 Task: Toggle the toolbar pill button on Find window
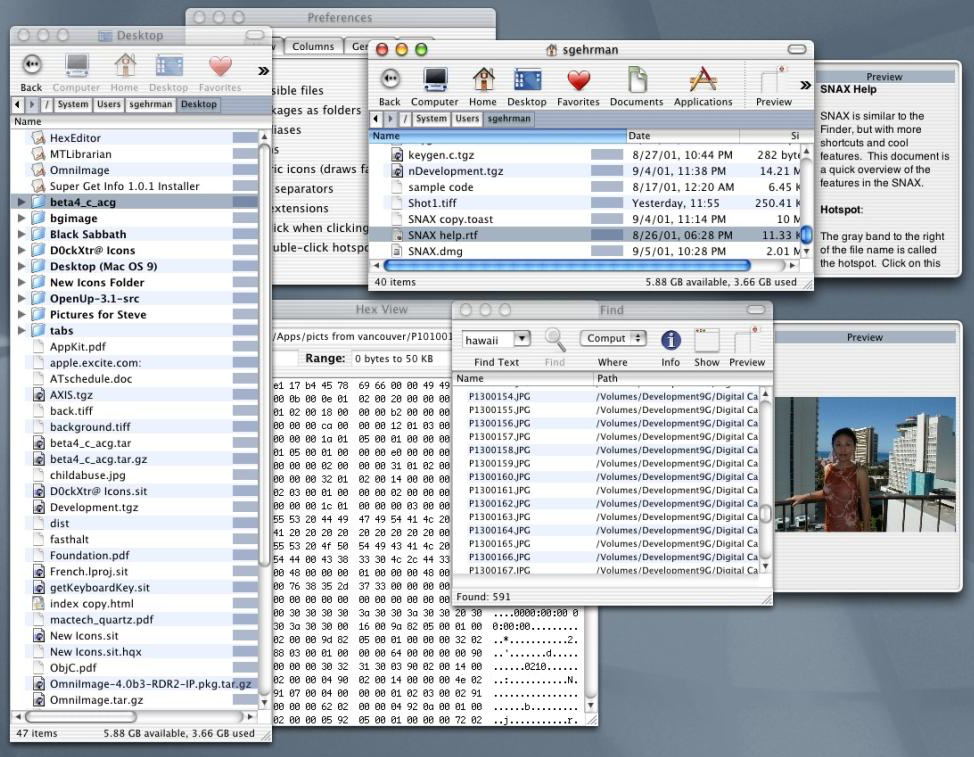click(755, 311)
